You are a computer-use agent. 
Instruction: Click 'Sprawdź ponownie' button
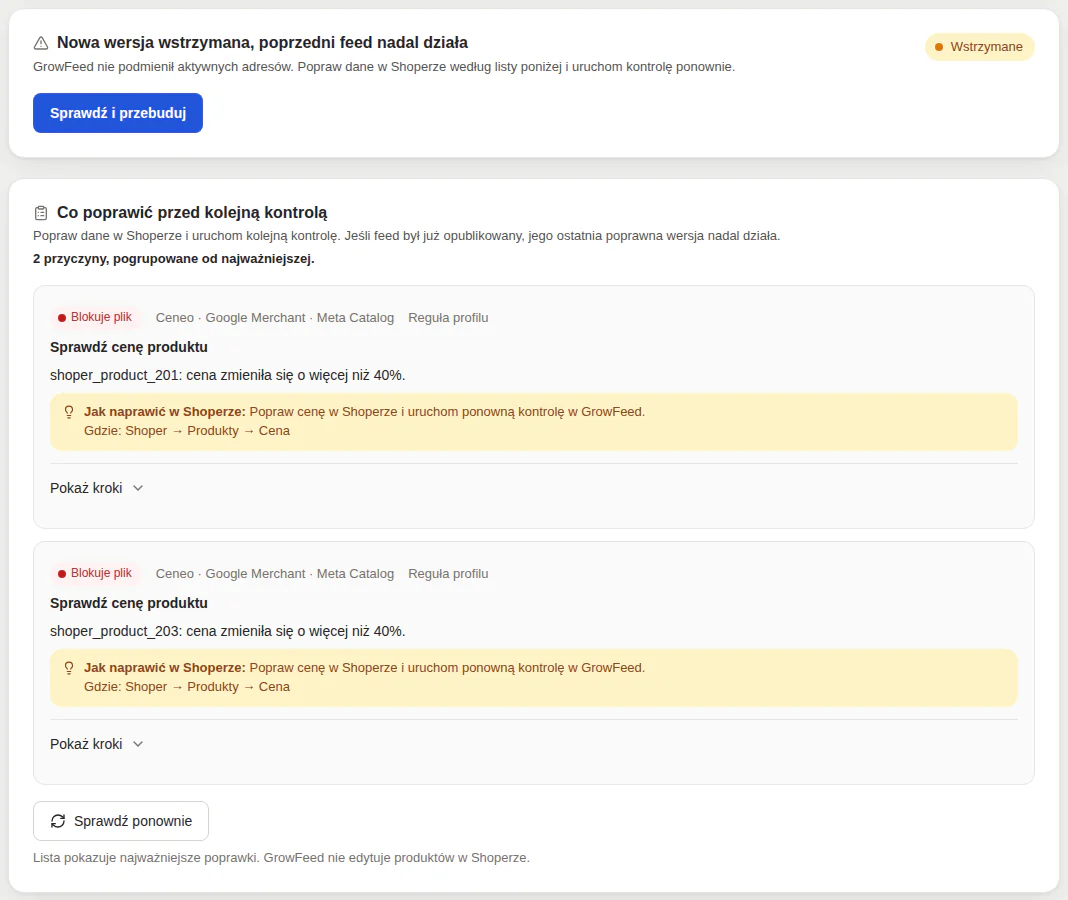121,821
